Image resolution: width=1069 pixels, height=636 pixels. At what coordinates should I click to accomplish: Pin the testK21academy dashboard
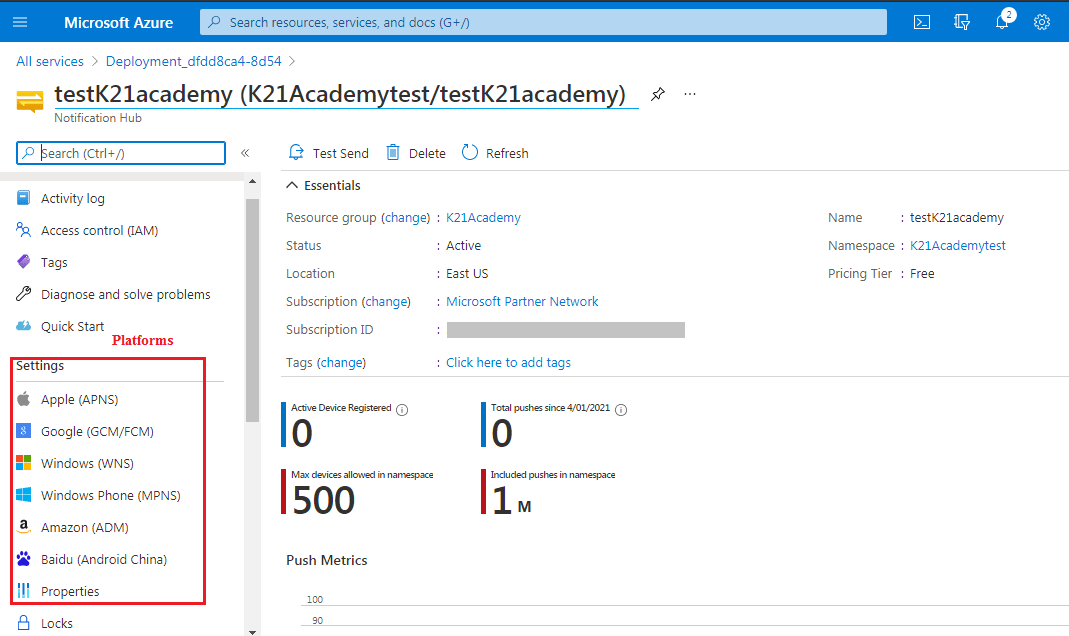tap(658, 93)
